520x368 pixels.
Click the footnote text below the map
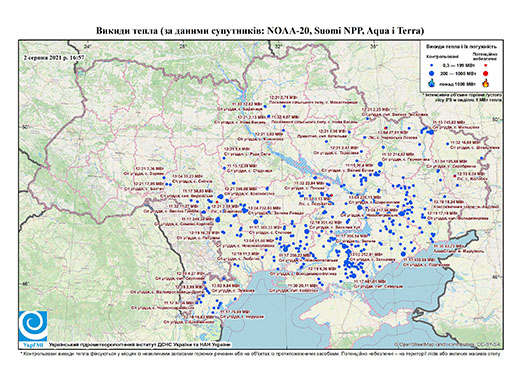[260, 353]
